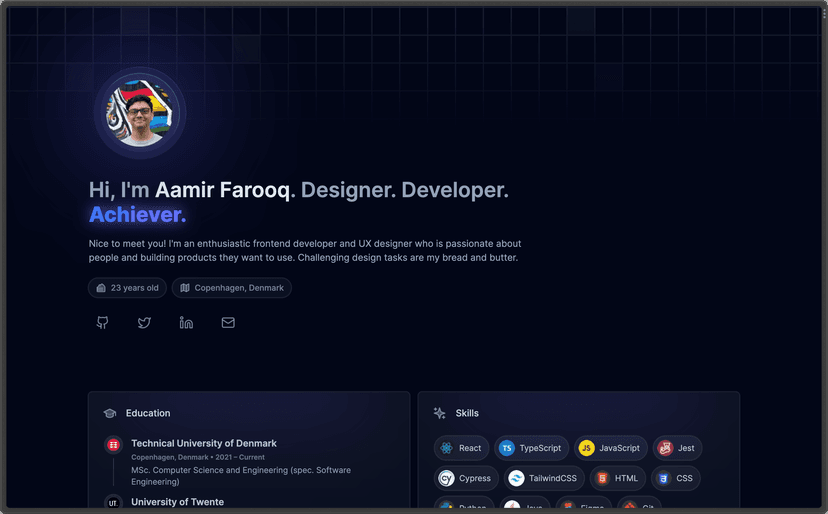Image resolution: width=828 pixels, height=514 pixels.
Task: Select the Jest skill chip
Action: pos(678,448)
